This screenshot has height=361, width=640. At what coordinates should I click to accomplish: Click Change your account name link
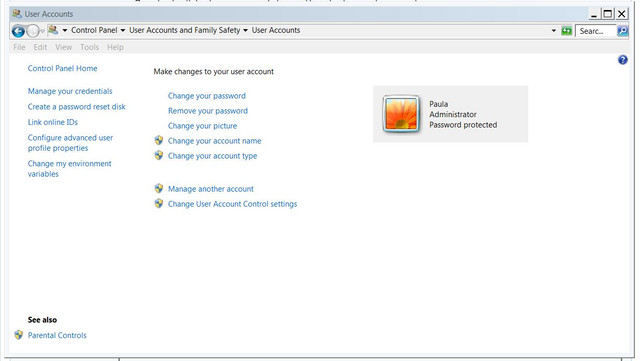214,140
